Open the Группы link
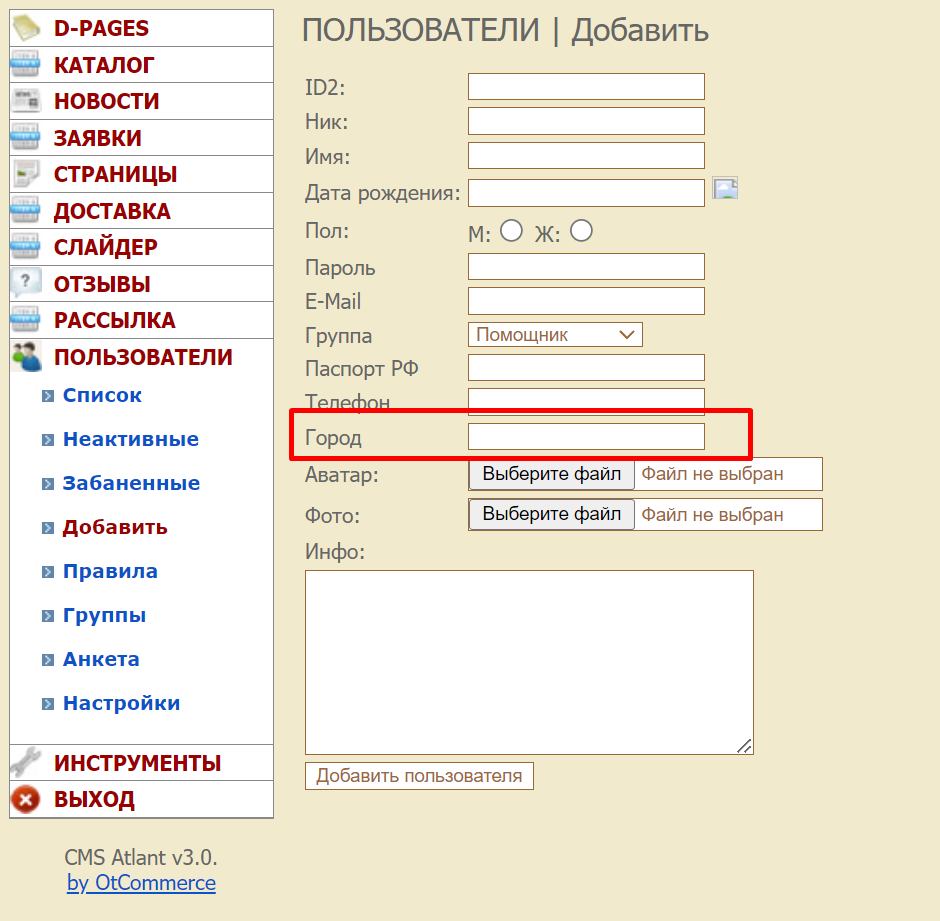 coord(104,615)
